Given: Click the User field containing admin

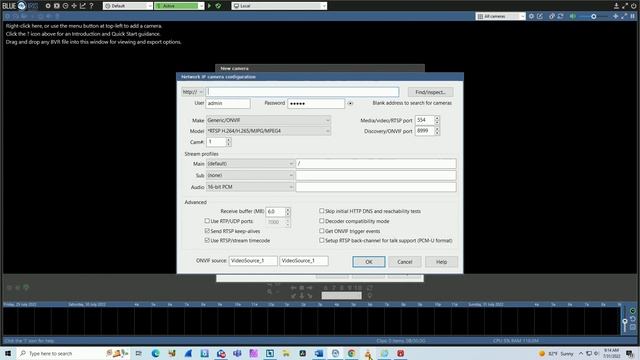Looking at the screenshot, I should tap(228, 103).
